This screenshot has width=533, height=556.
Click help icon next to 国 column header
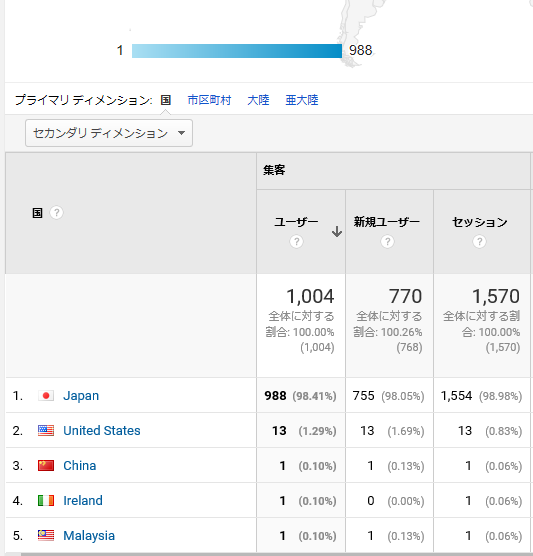click(x=56, y=213)
